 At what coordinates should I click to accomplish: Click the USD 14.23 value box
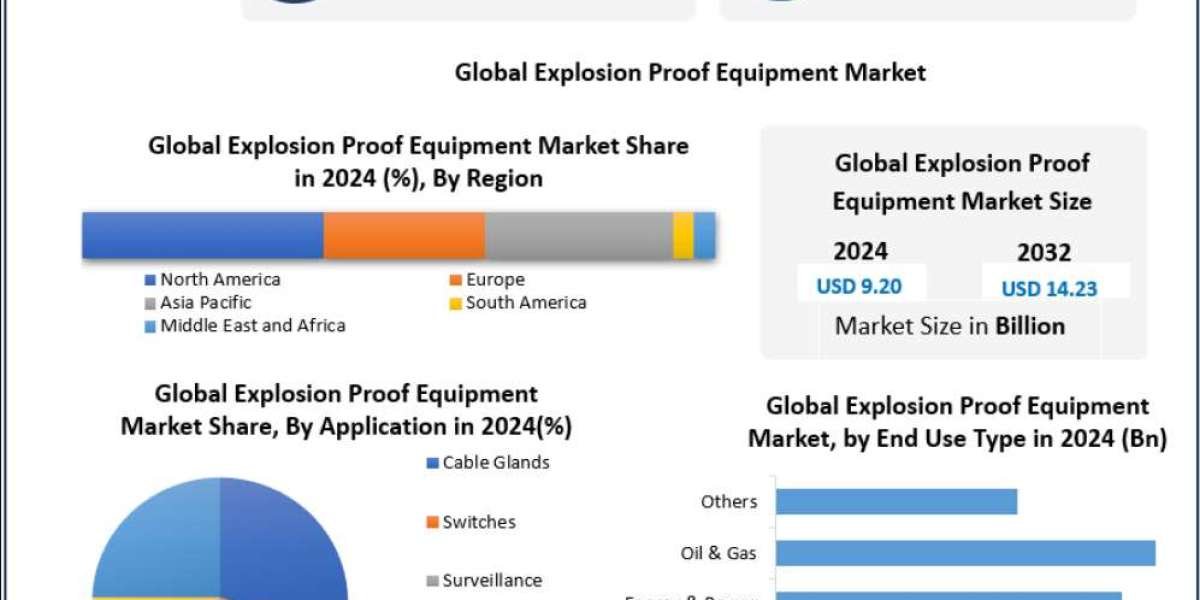[x=1051, y=288]
